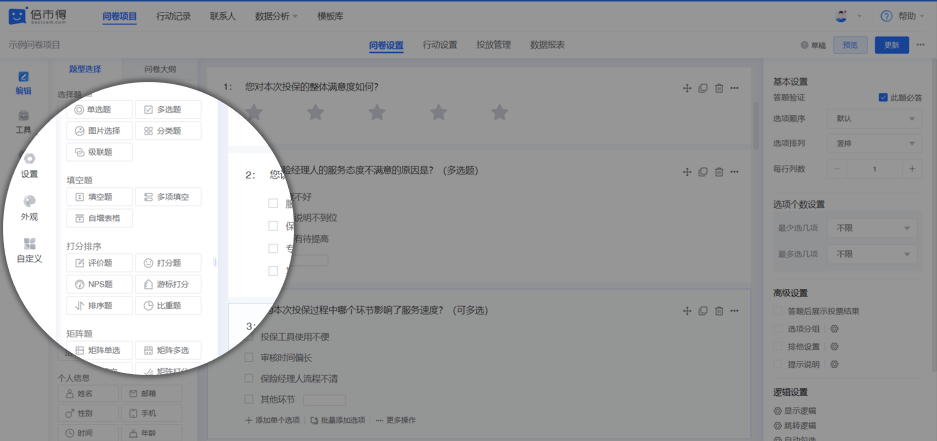Click the move handle on question 3
The height and width of the screenshot is (441, 937).
click(x=687, y=311)
